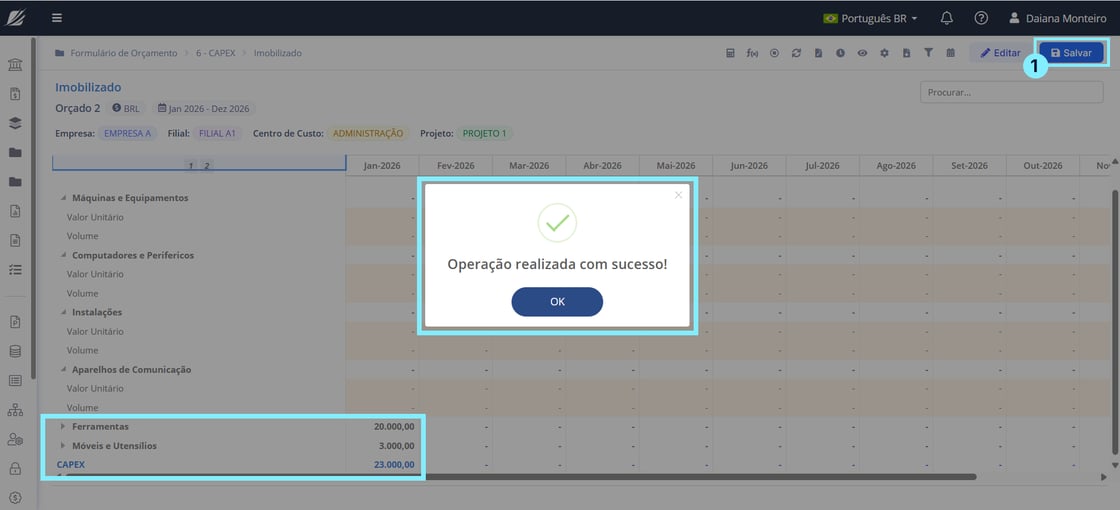The height and width of the screenshot is (510, 1120).
Task: Open the 6 - CAPEX breadcrumb
Action: 218,53
